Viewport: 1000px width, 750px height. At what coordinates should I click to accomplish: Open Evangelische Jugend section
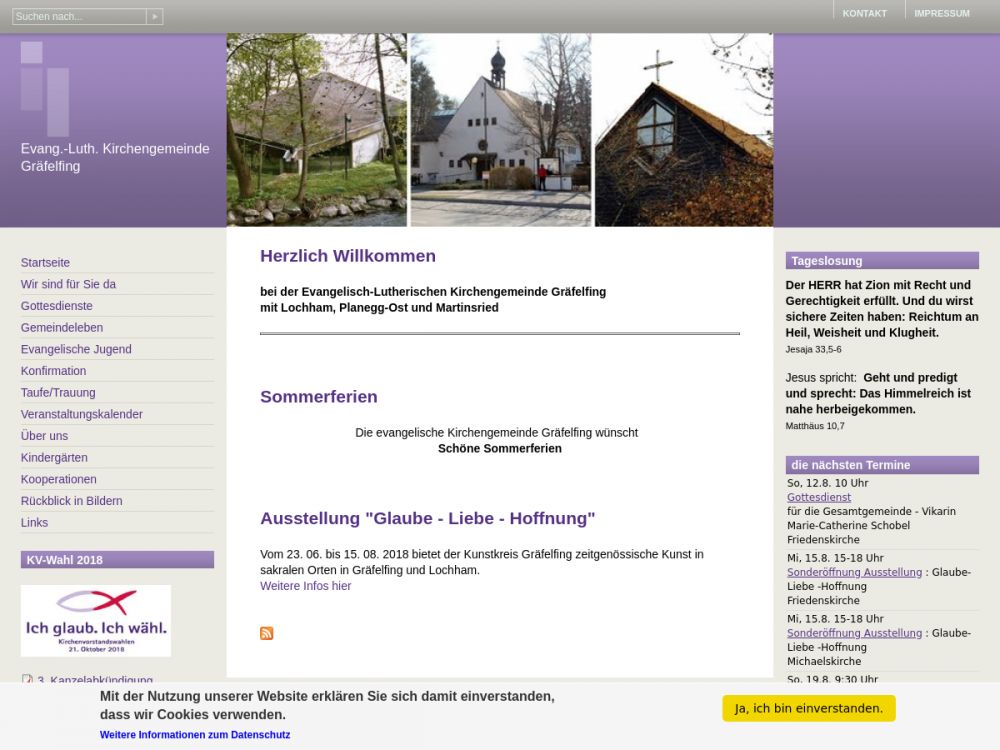coord(76,350)
